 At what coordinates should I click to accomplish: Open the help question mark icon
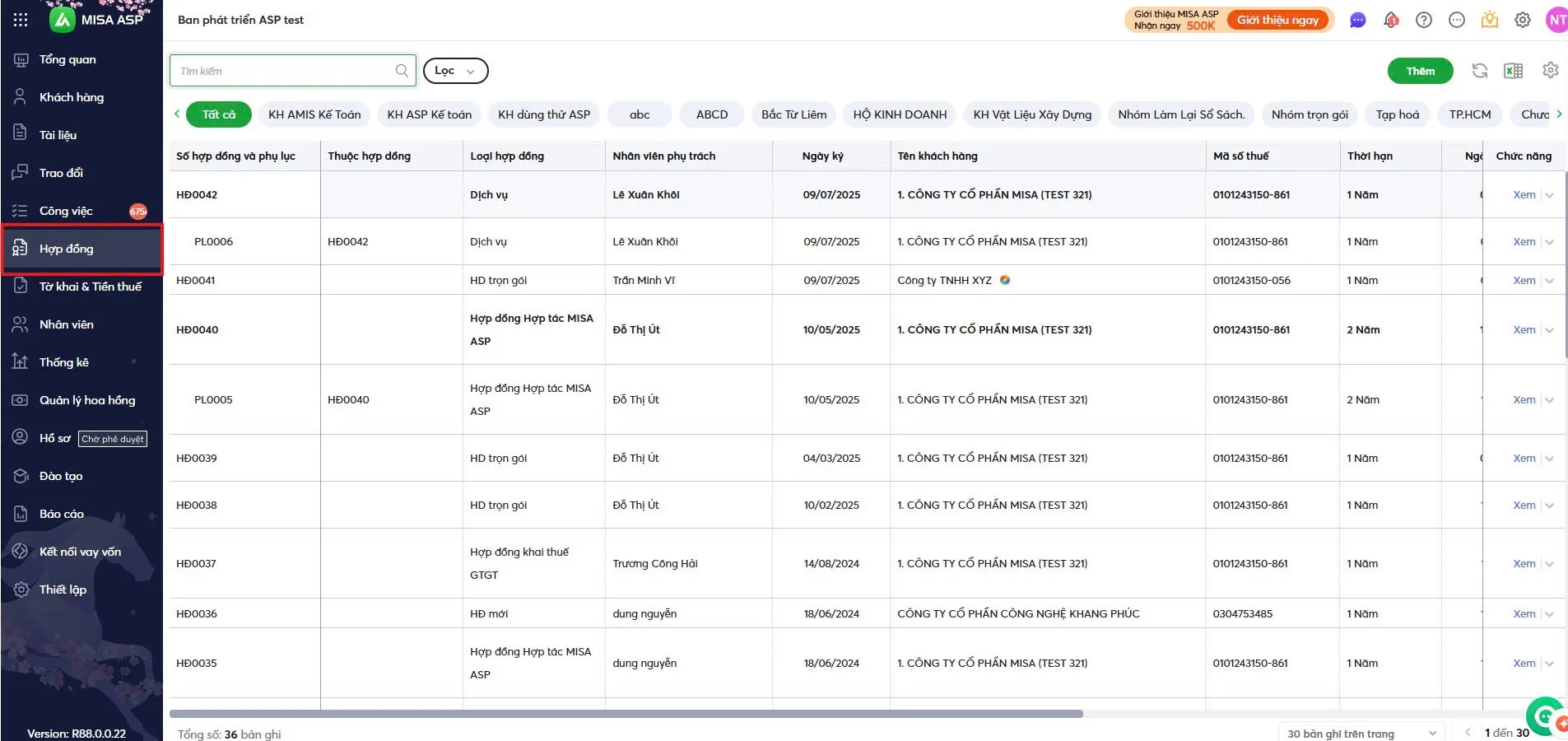pos(1424,20)
